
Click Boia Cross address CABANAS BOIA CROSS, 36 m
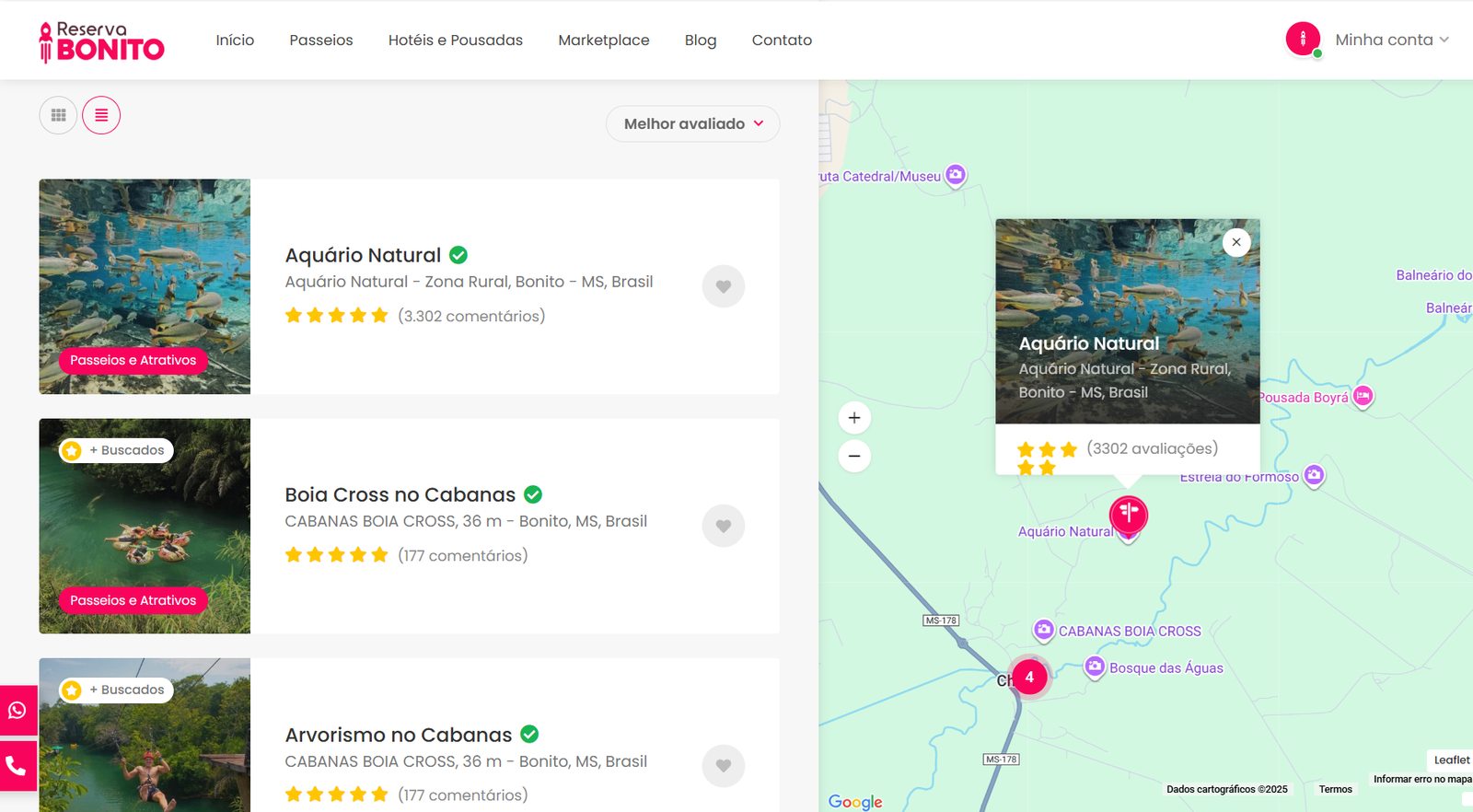click(x=466, y=521)
